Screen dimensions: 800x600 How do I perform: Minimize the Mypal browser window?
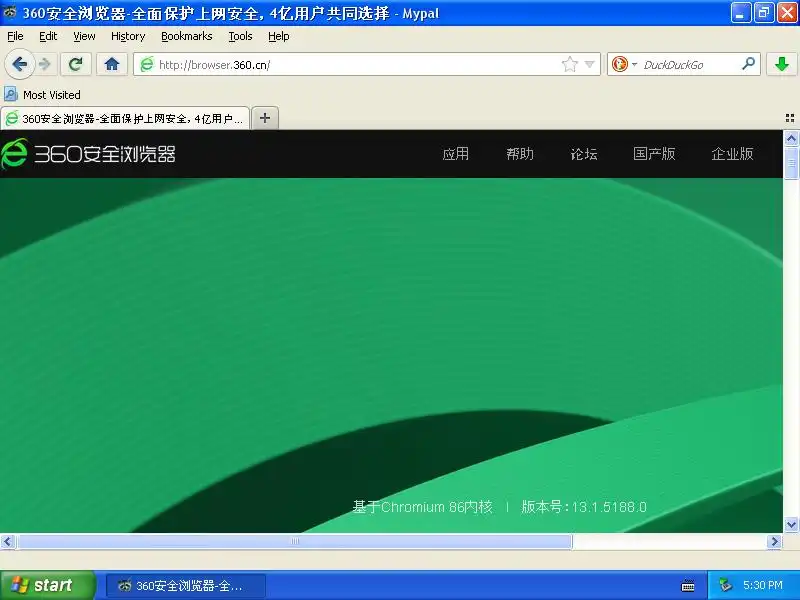click(741, 13)
